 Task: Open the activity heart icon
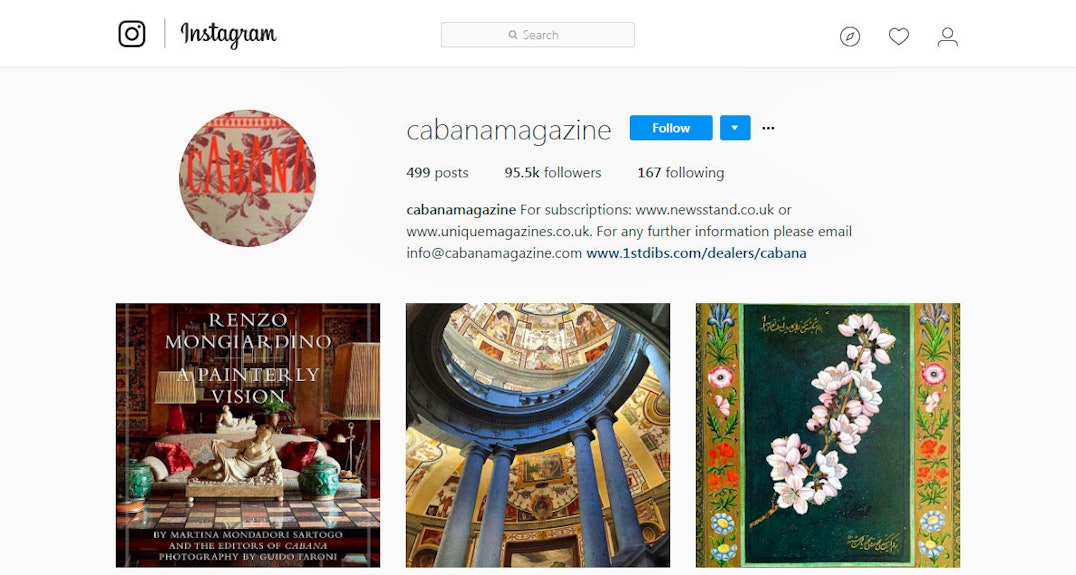[898, 36]
